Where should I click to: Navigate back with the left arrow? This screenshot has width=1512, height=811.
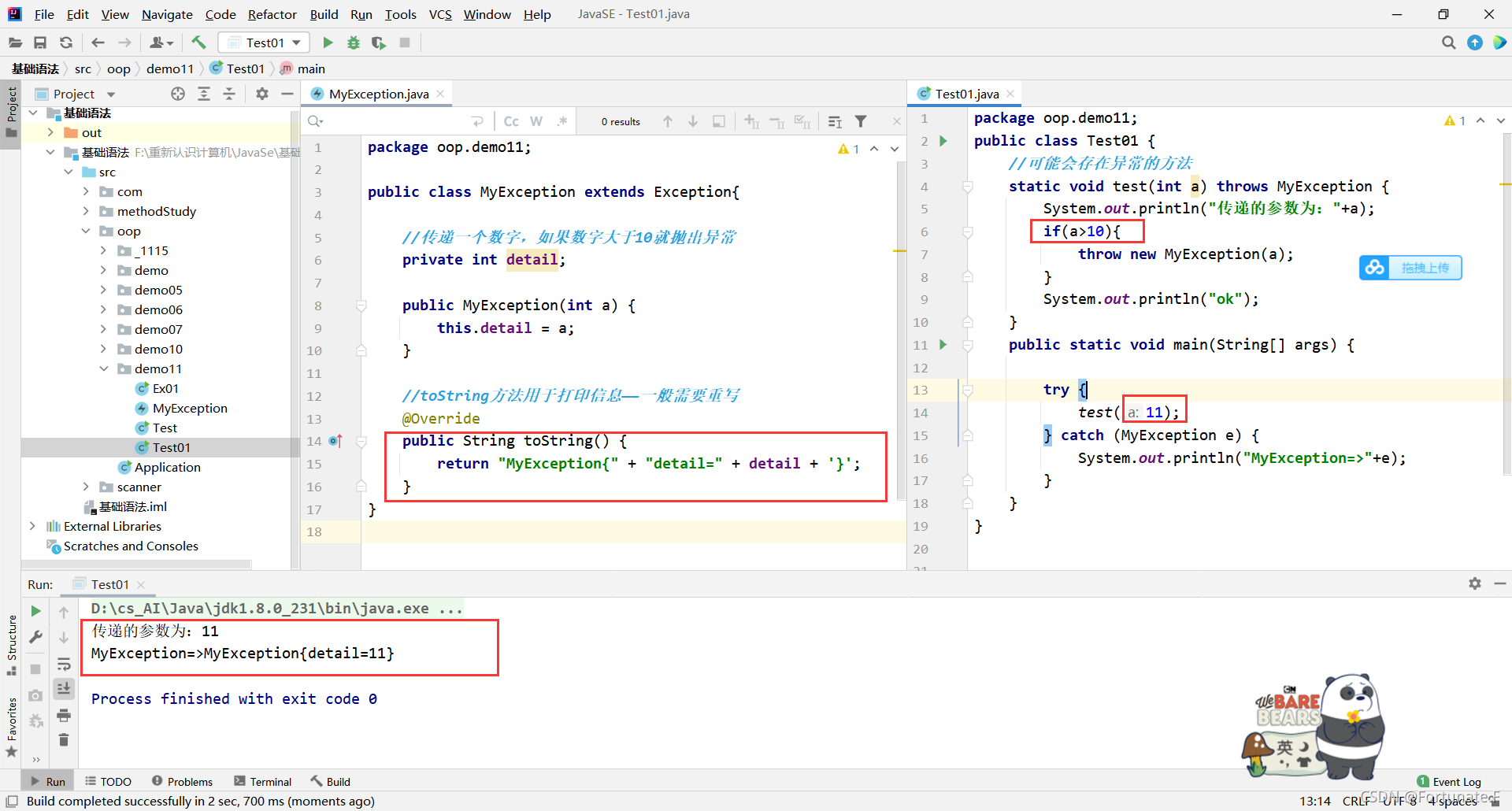pyautogui.click(x=98, y=43)
